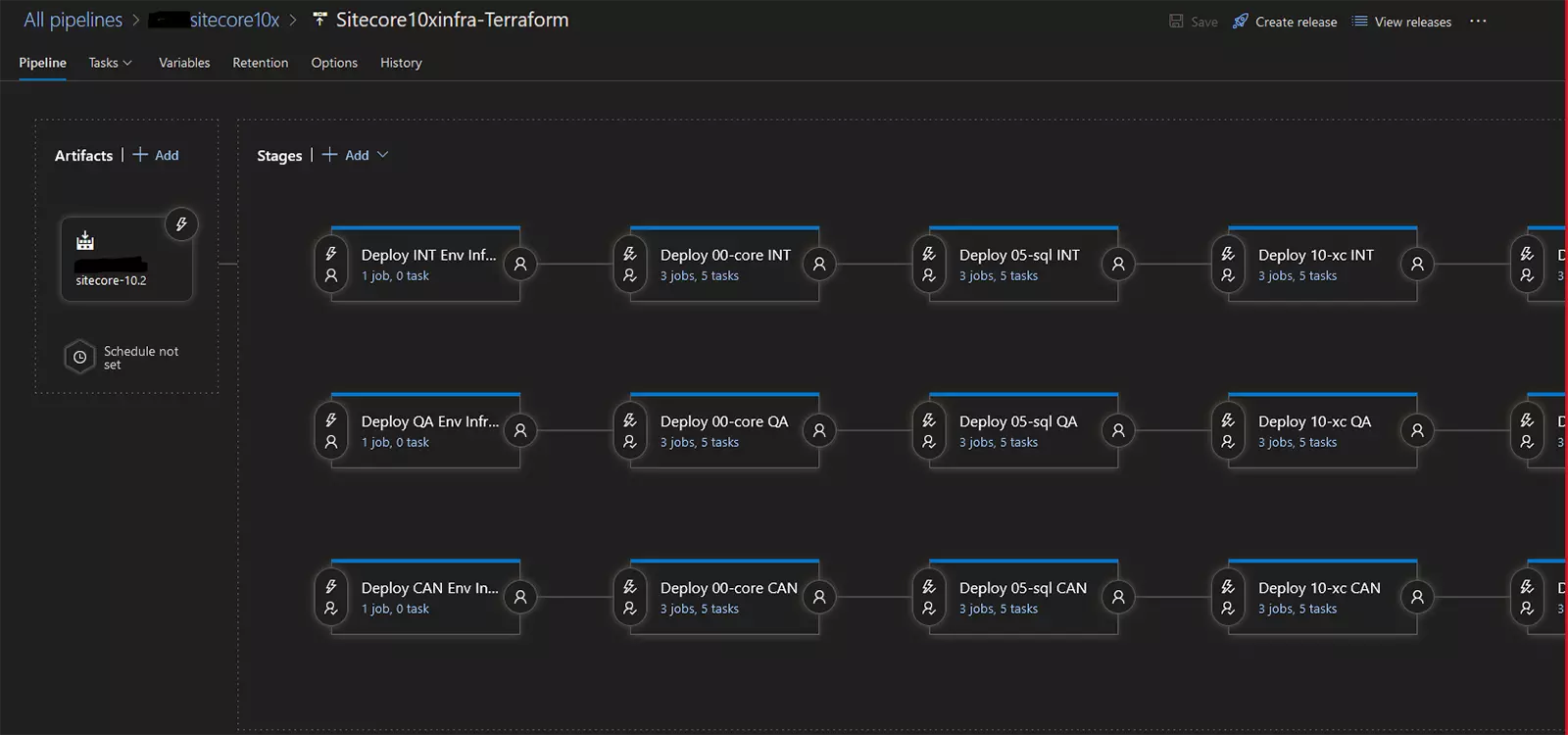
Task: Open the more actions ellipsis menu
Action: coord(1478,21)
